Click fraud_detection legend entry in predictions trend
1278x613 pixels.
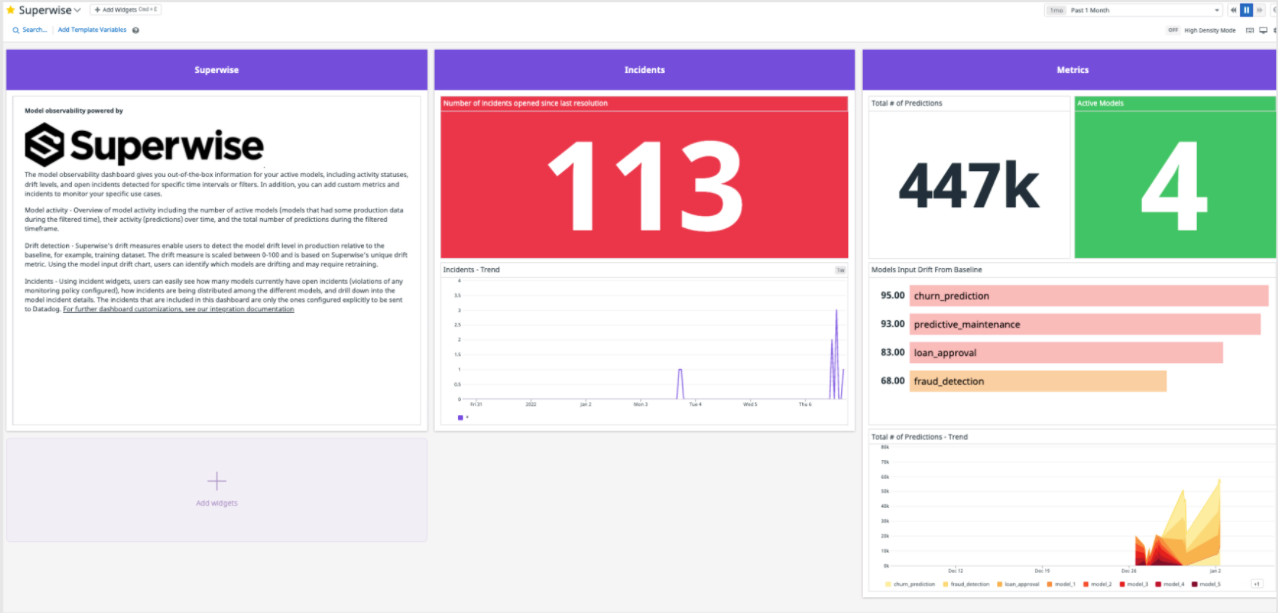[966, 584]
